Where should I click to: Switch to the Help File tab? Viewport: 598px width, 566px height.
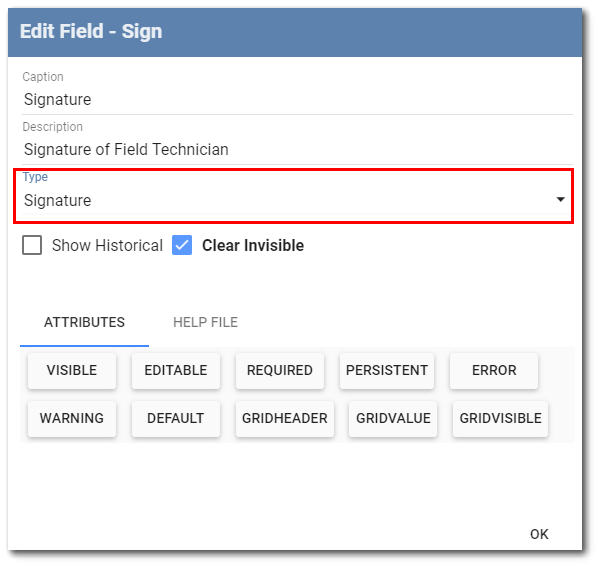[205, 323]
